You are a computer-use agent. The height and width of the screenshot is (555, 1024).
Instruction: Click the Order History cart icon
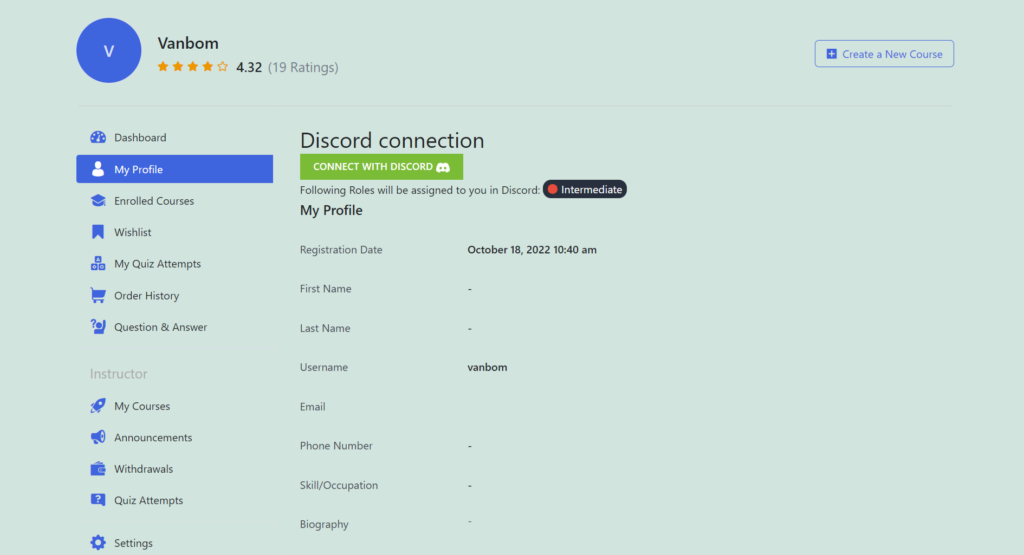tap(98, 295)
